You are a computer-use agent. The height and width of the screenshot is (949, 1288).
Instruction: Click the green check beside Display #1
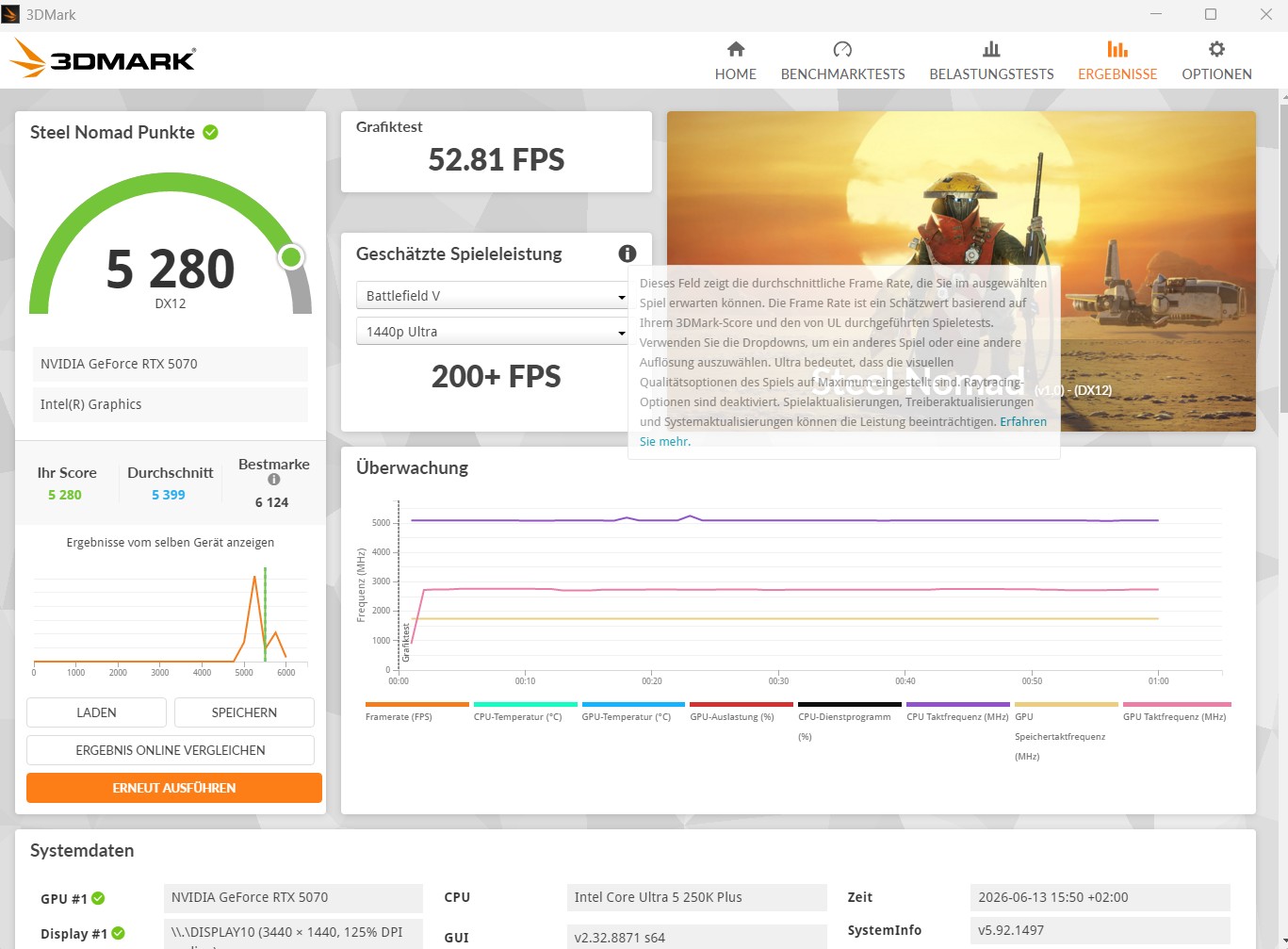(x=119, y=933)
